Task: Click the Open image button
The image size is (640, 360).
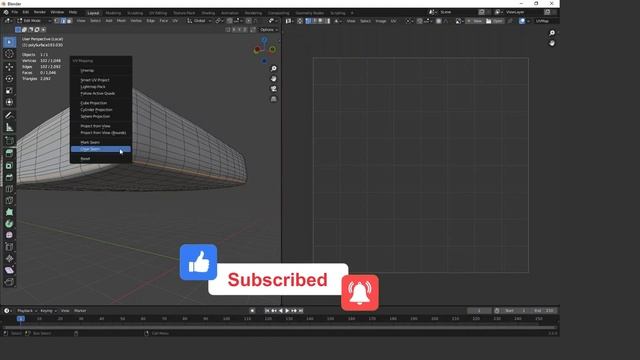Action: tap(494, 21)
